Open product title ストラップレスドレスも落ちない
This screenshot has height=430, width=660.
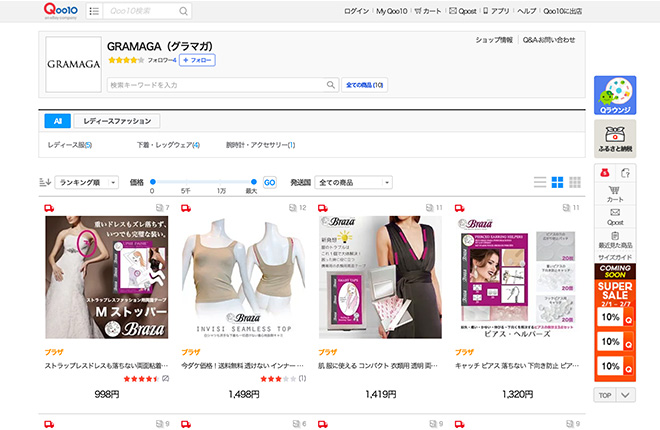point(106,366)
